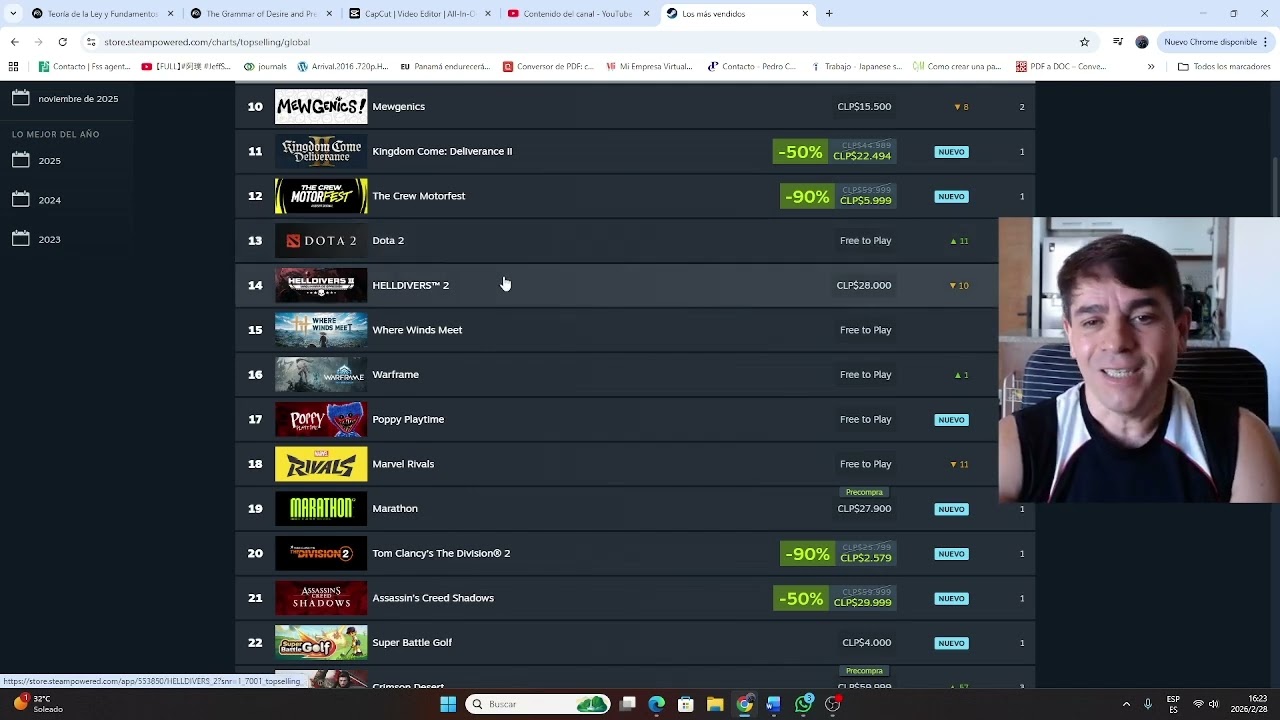Viewport: 1280px width, 720px height.
Task: Open The Crew Motorfest capsule image
Action: [x=321, y=196]
